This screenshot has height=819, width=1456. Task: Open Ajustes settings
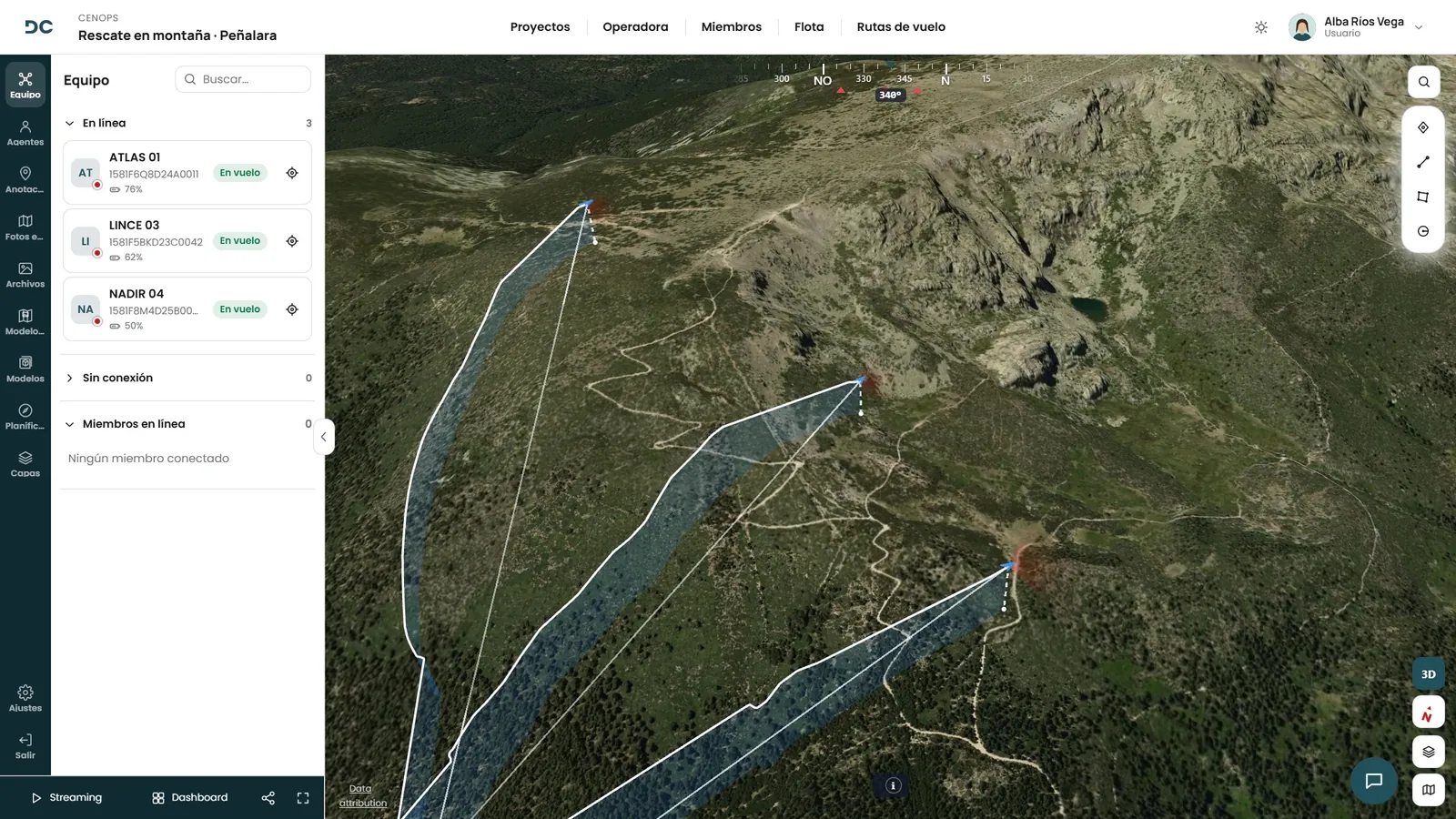25,699
